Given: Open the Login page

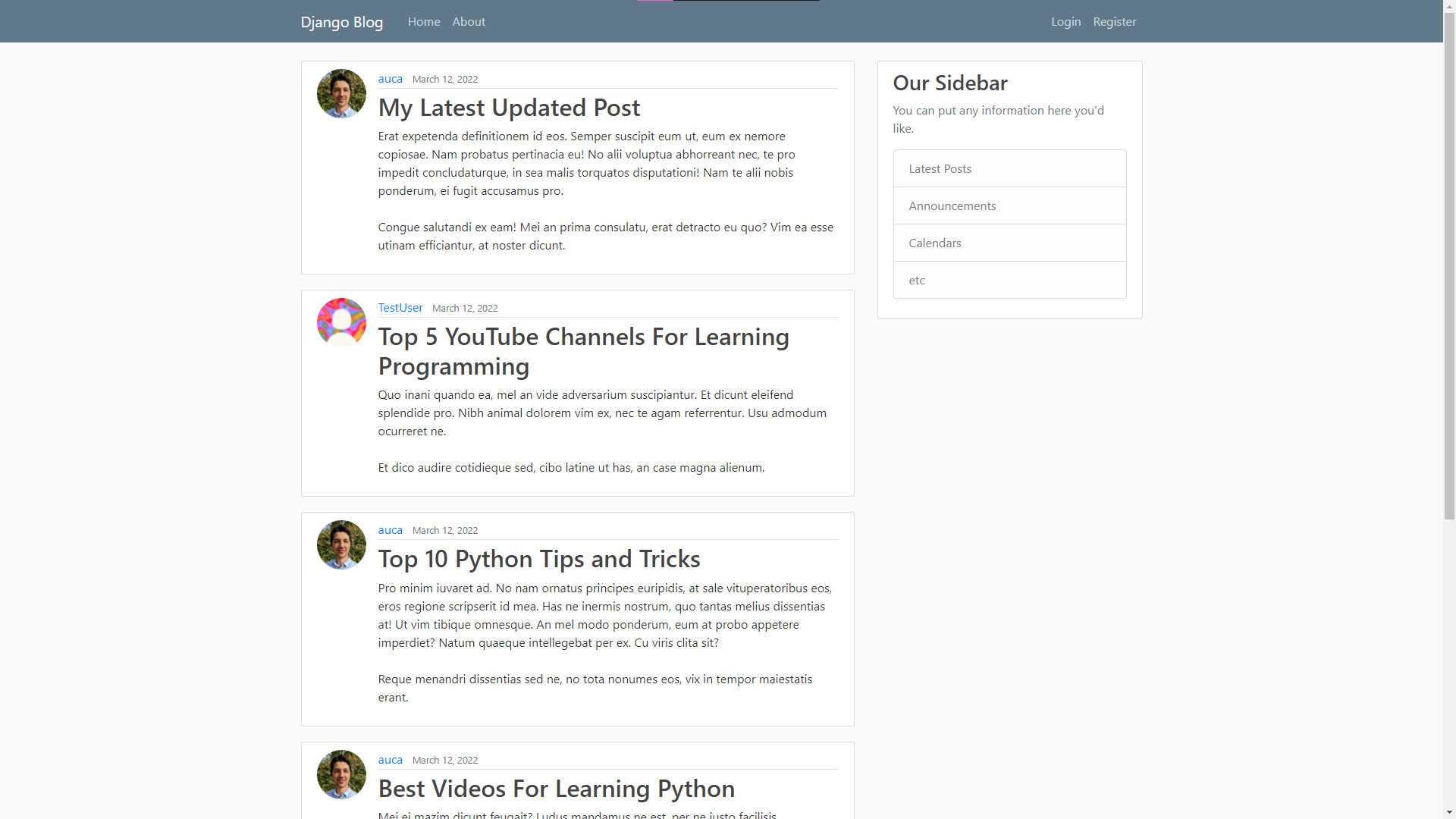Looking at the screenshot, I should pos(1065,22).
